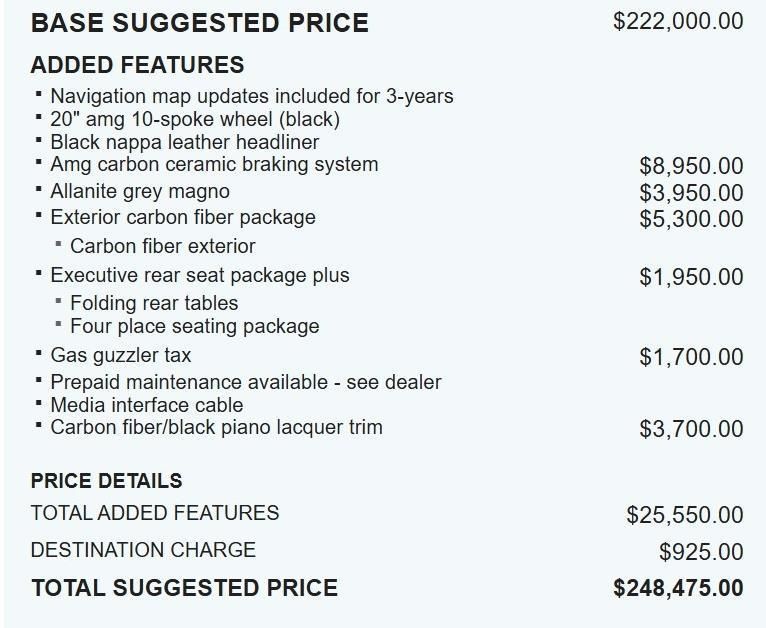Click the Folding rear tables sub-item
Screen dimensions: 766x628
click(x=154, y=303)
